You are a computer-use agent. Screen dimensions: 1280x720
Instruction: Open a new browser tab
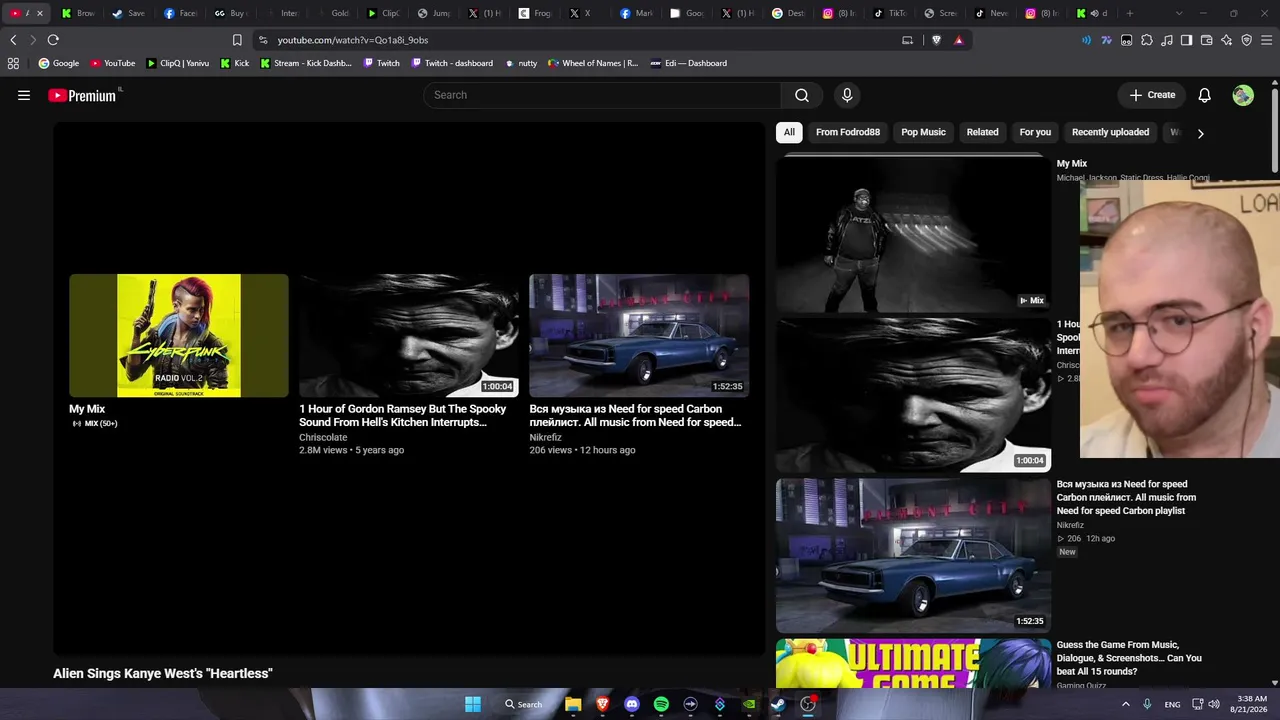click(1130, 13)
